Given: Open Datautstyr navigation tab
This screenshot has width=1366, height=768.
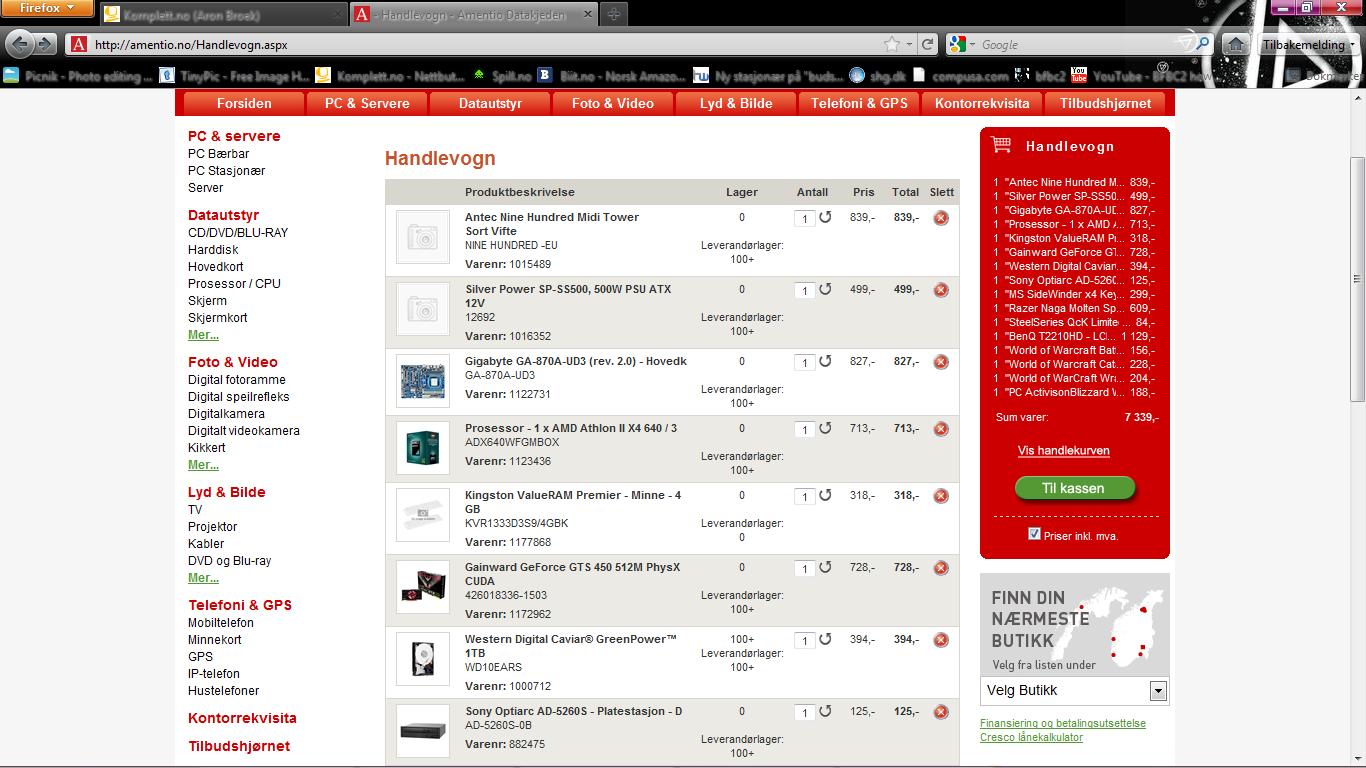Looking at the screenshot, I should (x=490, y=103).
